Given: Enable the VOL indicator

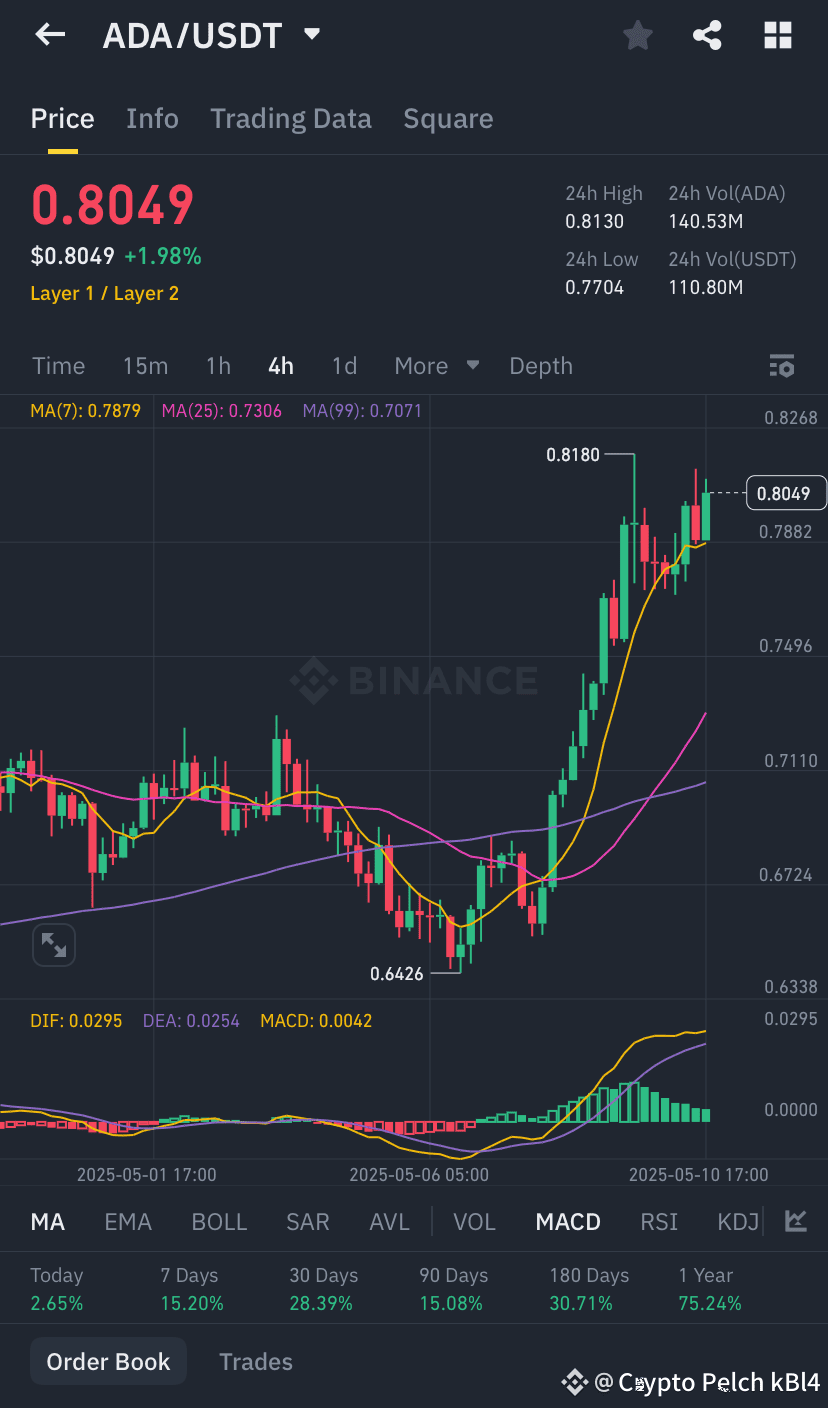Looking at the screenshot, I should coord(473,1221).
